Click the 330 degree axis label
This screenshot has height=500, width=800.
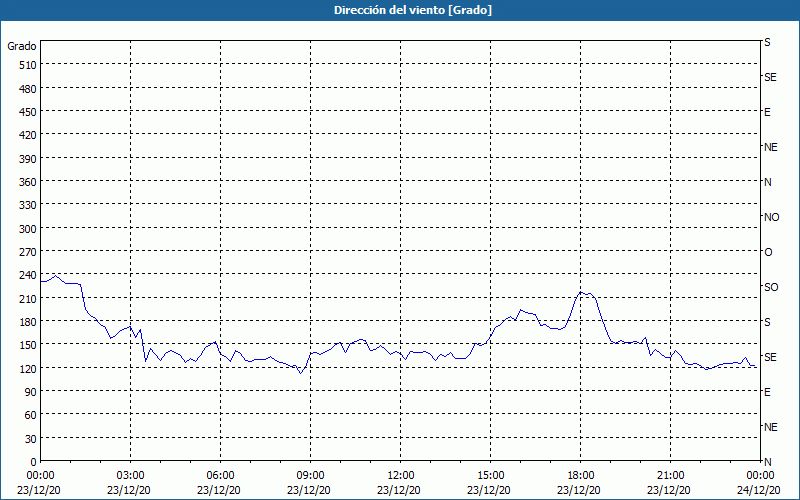click(x=28, y=205)
